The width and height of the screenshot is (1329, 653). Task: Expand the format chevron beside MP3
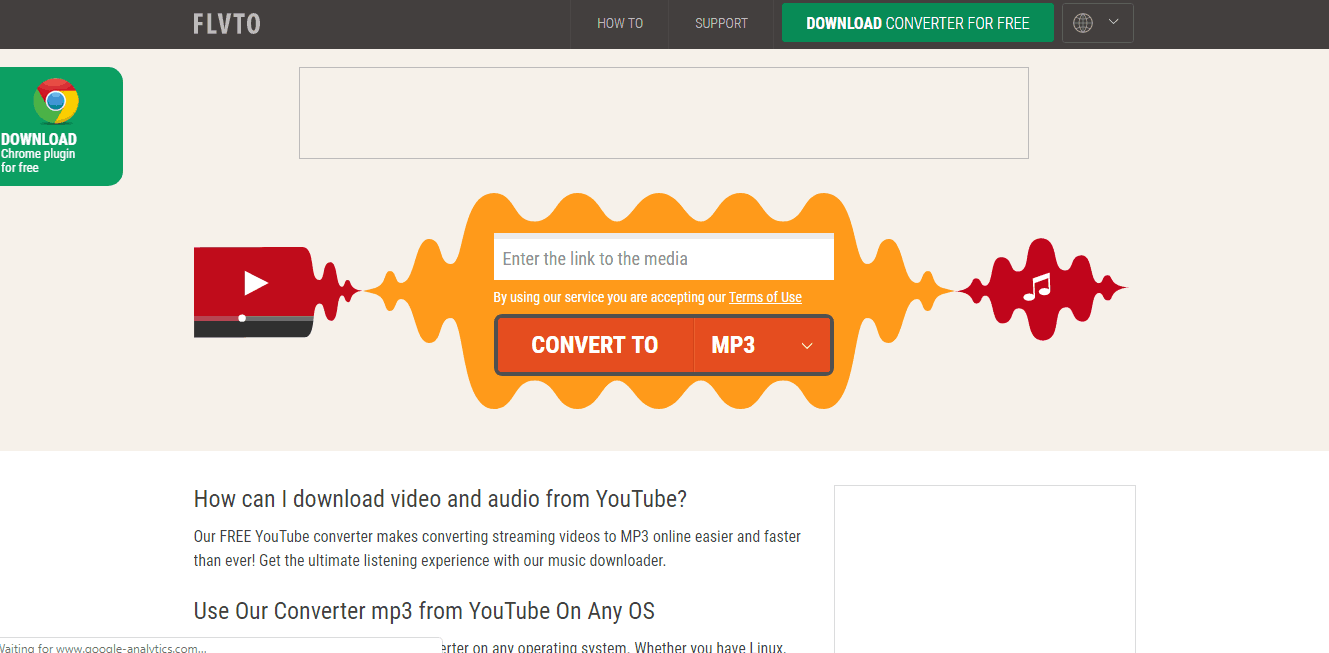click(807, 346)
